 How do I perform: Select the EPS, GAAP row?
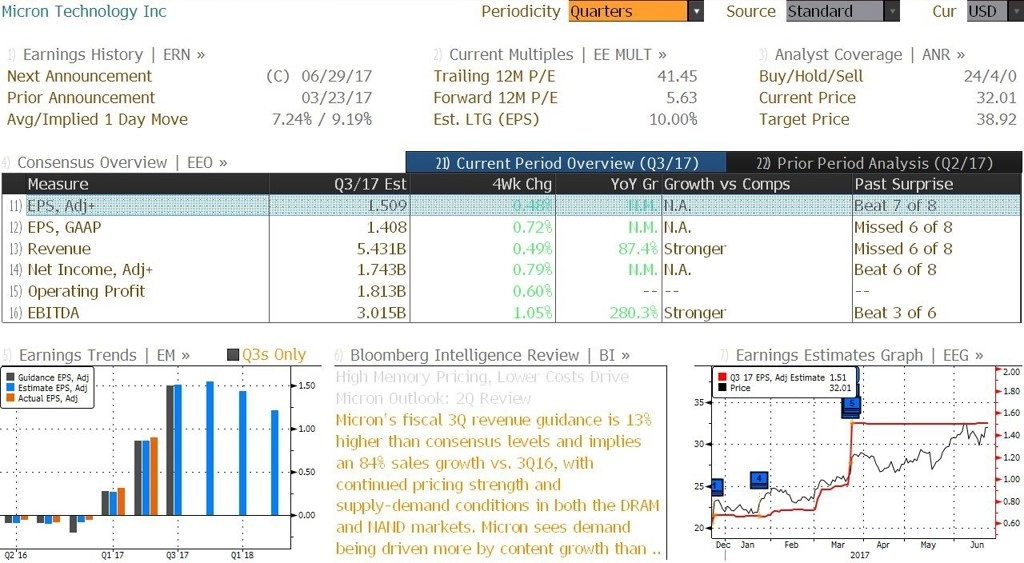511,227
